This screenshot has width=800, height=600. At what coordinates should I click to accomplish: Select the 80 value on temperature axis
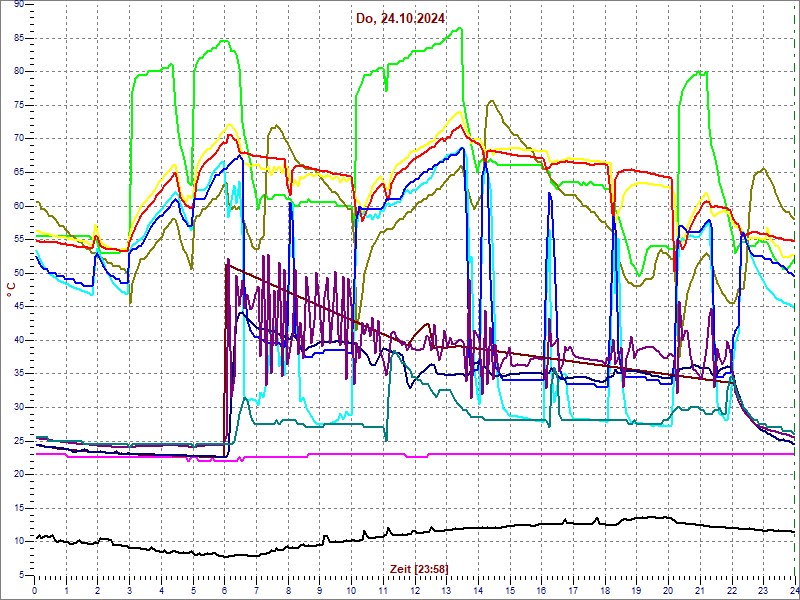(18, 71)
